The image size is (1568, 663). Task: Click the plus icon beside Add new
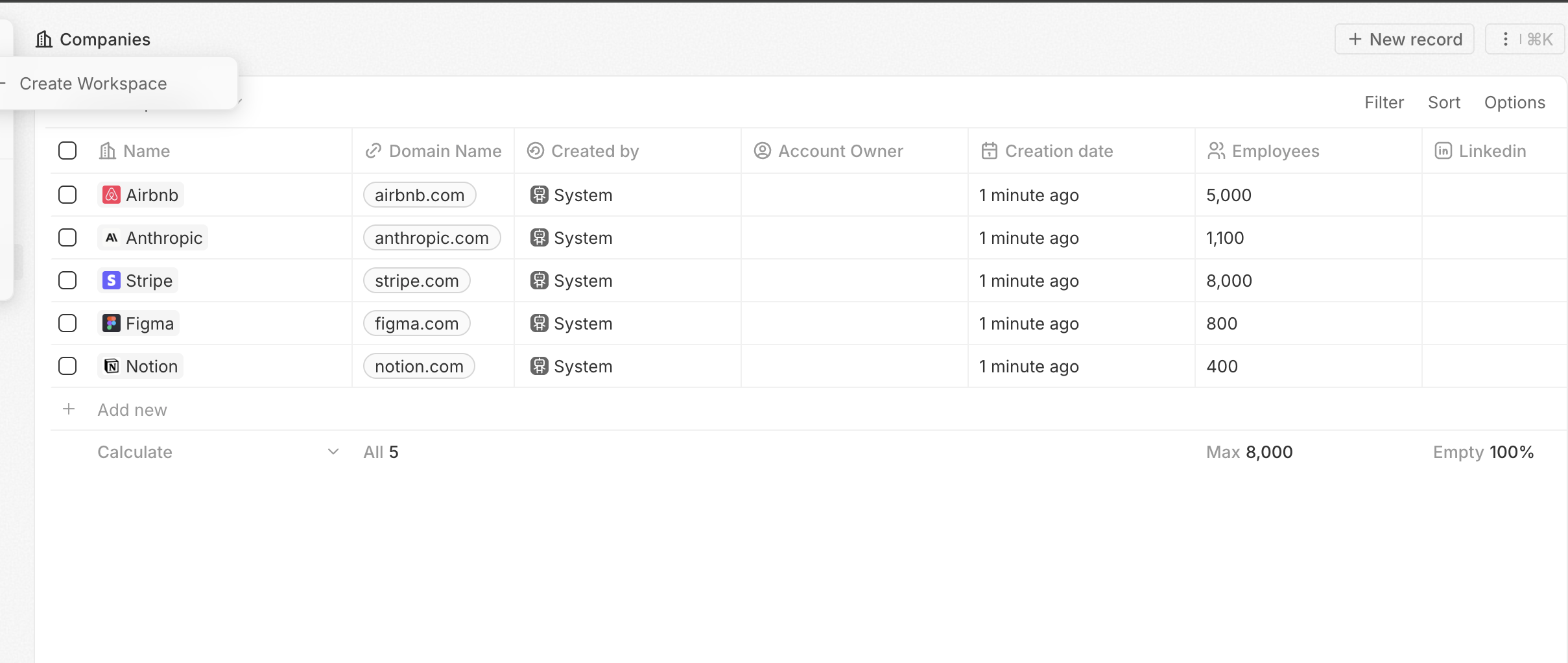[69, 409]
